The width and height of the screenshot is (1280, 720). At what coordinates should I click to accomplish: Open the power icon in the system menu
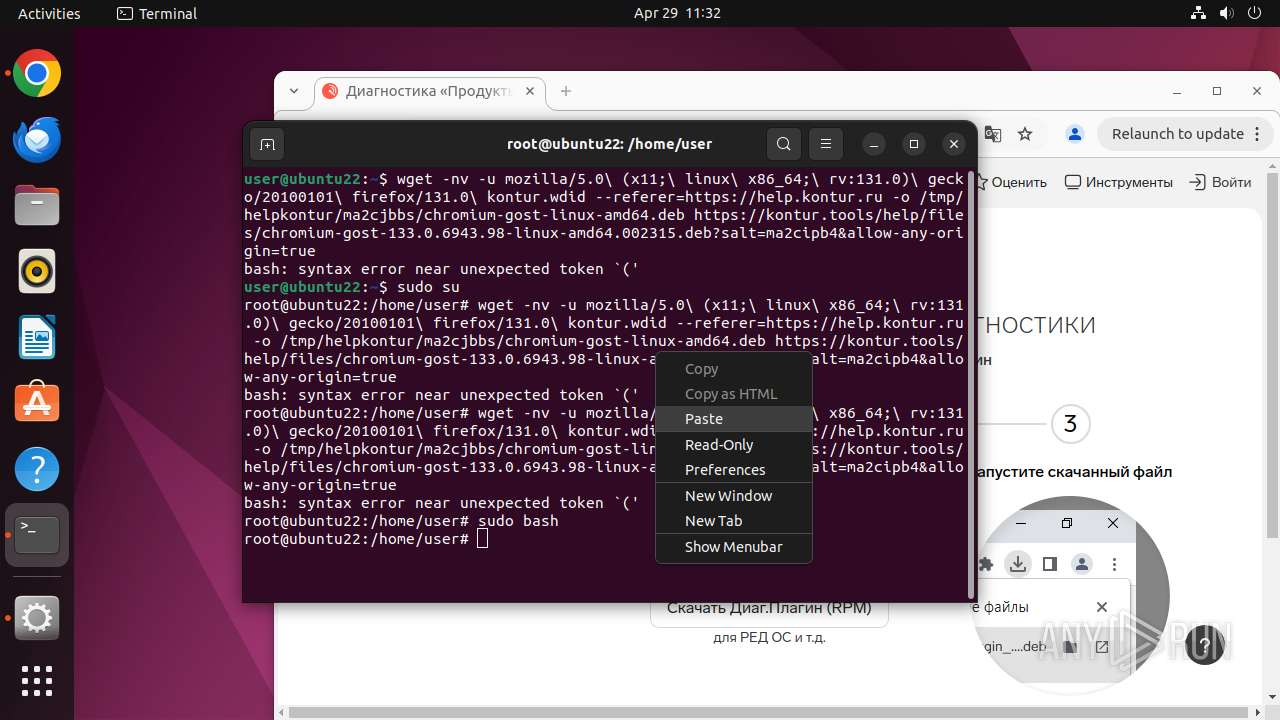[1255, 13]
